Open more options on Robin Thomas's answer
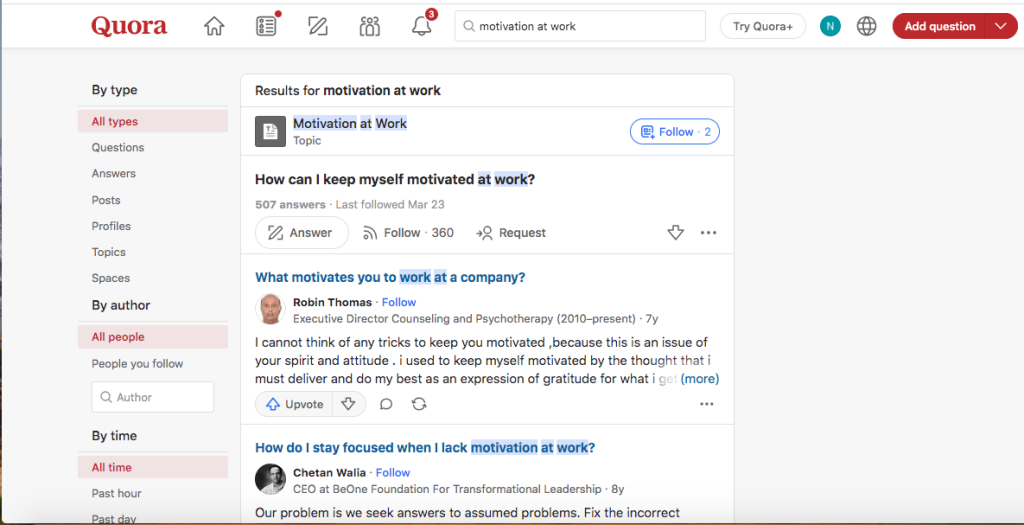This screenshot has height=525, width=1024. point(707,404)
